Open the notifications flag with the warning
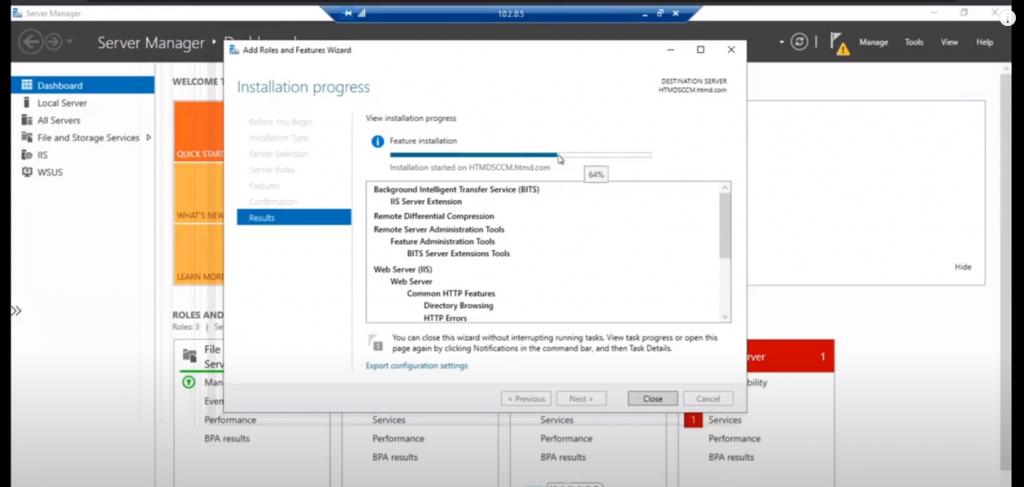This screenshot has height=487, width=1024. [839, 43]
